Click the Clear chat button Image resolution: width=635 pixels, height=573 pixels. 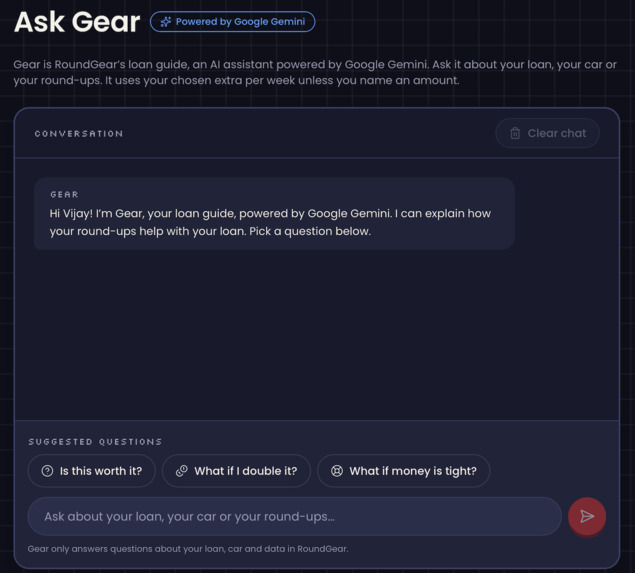[x=547, y=133]
